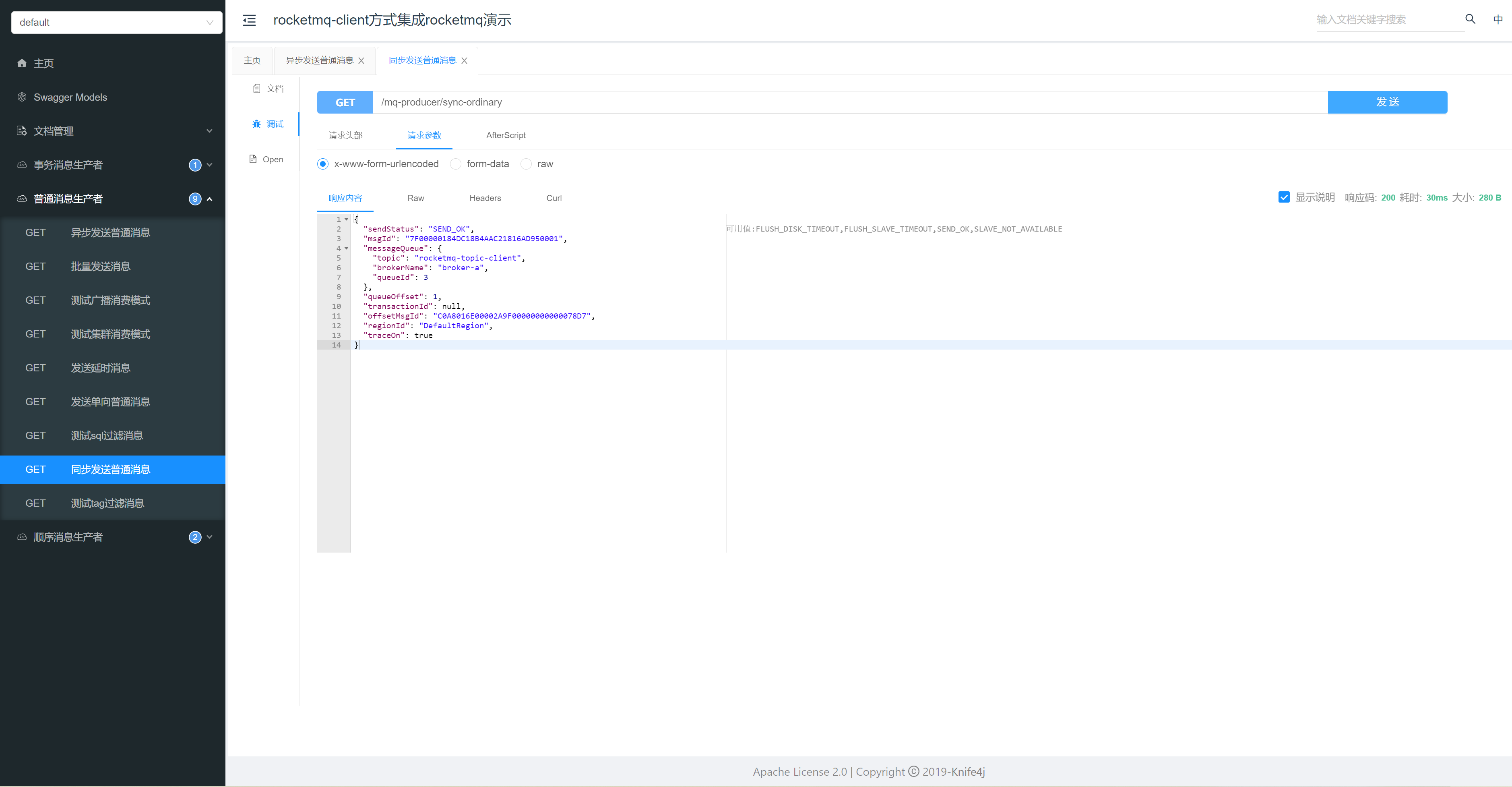Open the 请求头部 tab
The image size is (1512, 787).
click(x=346, y=135)
